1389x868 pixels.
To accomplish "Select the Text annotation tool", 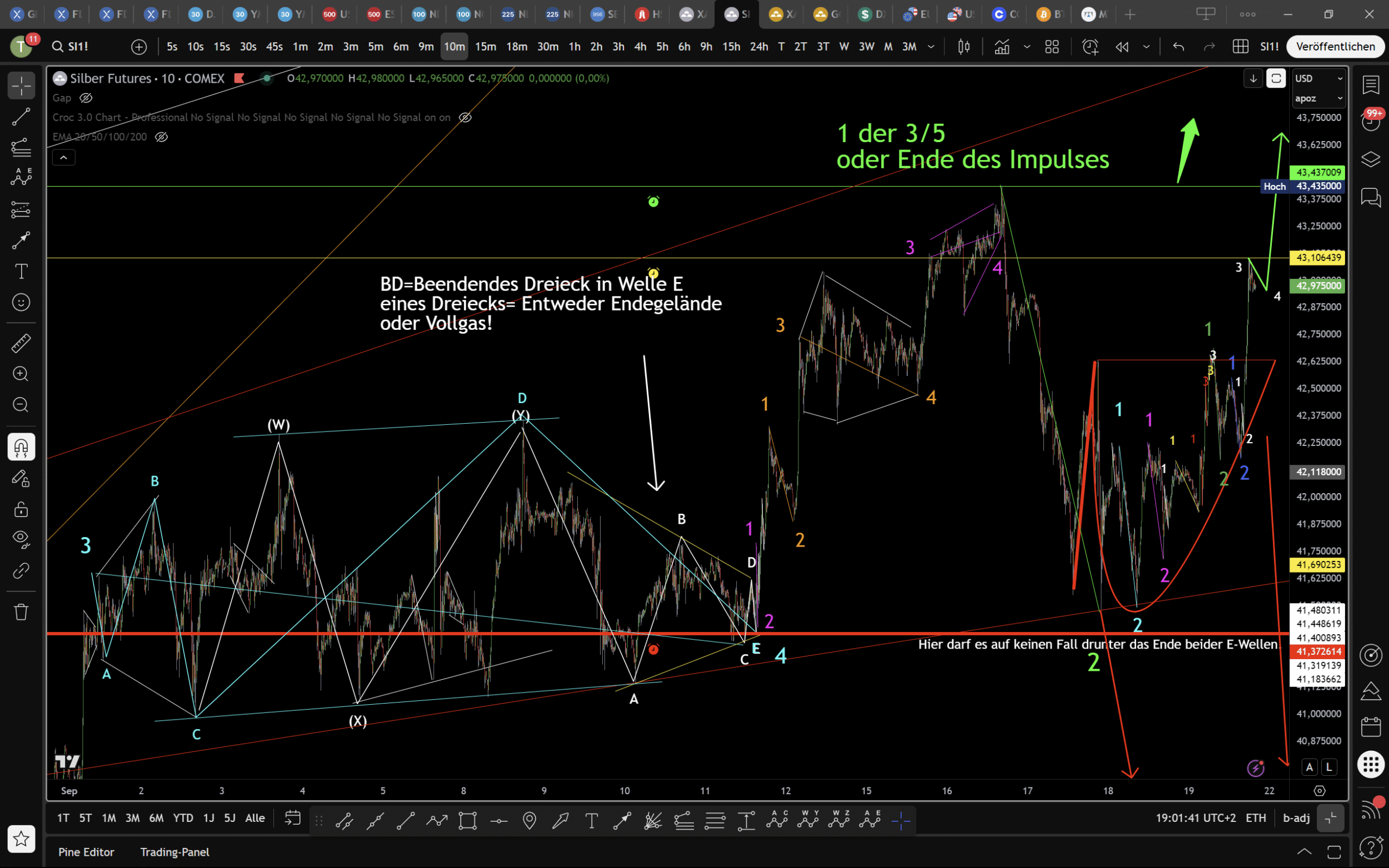I will pyautogui.click(x=21, y=272).
